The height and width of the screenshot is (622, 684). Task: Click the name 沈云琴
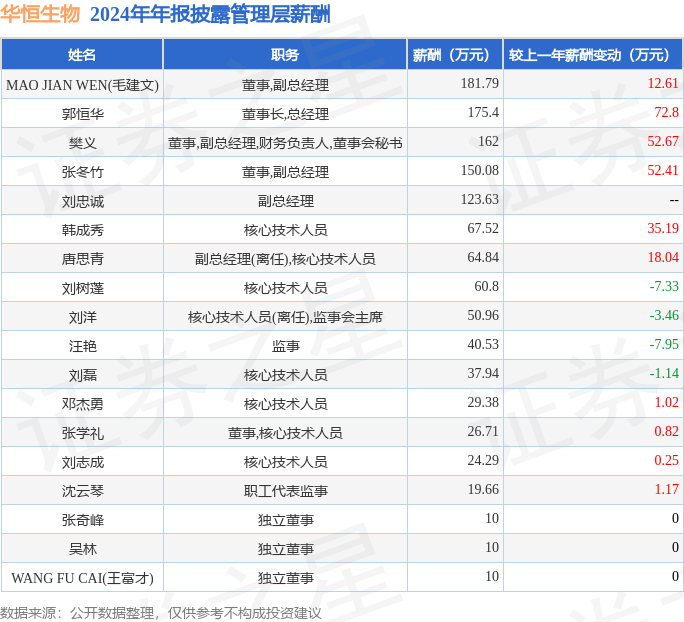coord(82,491)
